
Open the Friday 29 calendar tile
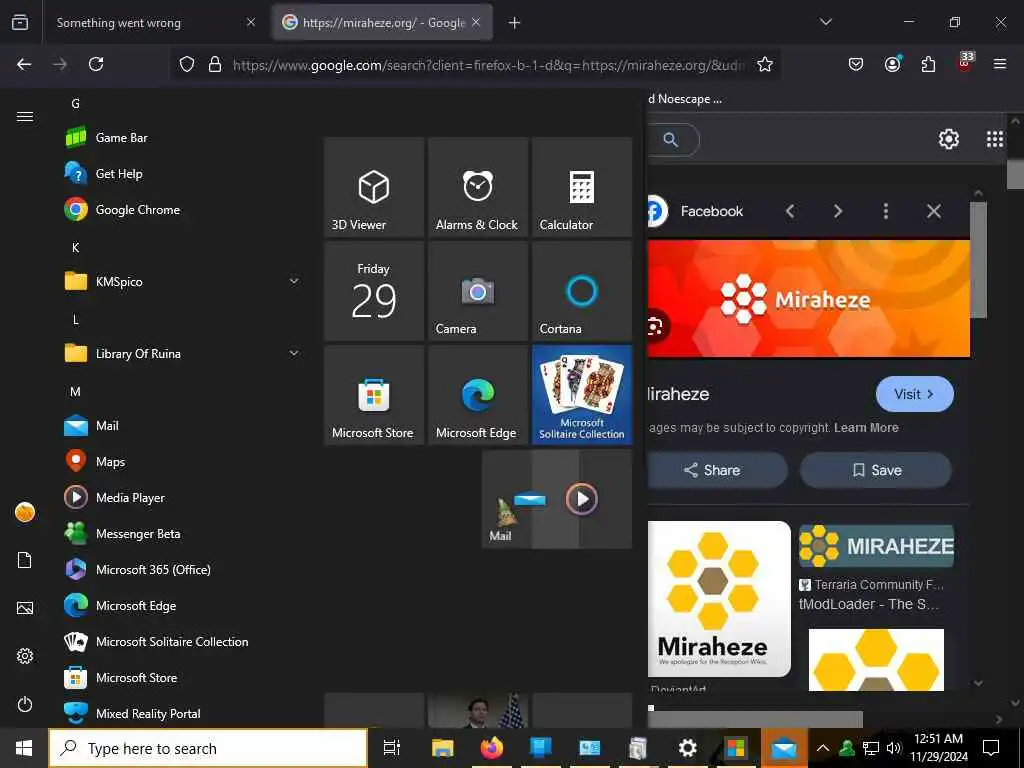[374, 291]
